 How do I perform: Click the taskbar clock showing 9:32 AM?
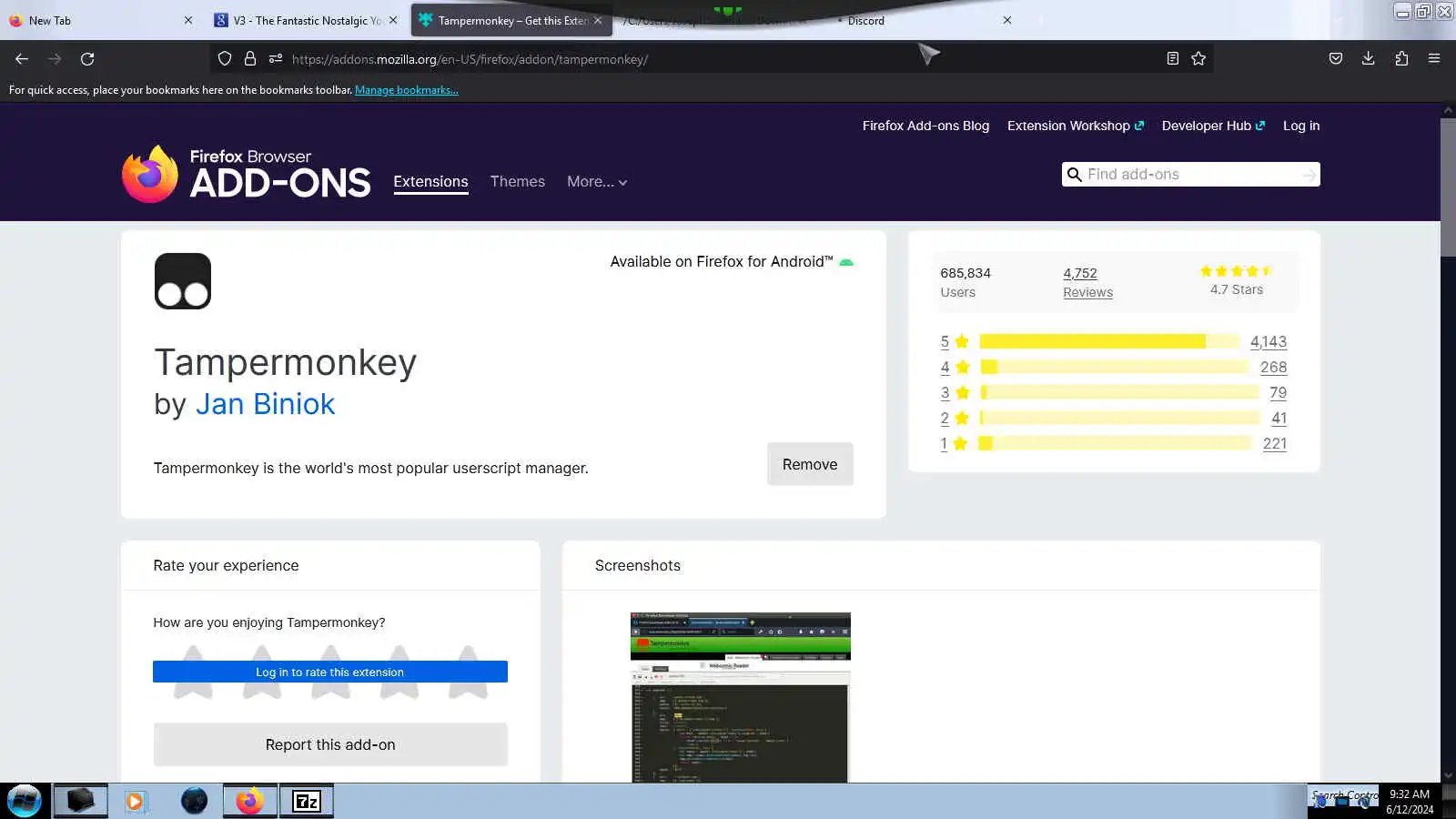pyautogui.click(x=1410, y=801)
